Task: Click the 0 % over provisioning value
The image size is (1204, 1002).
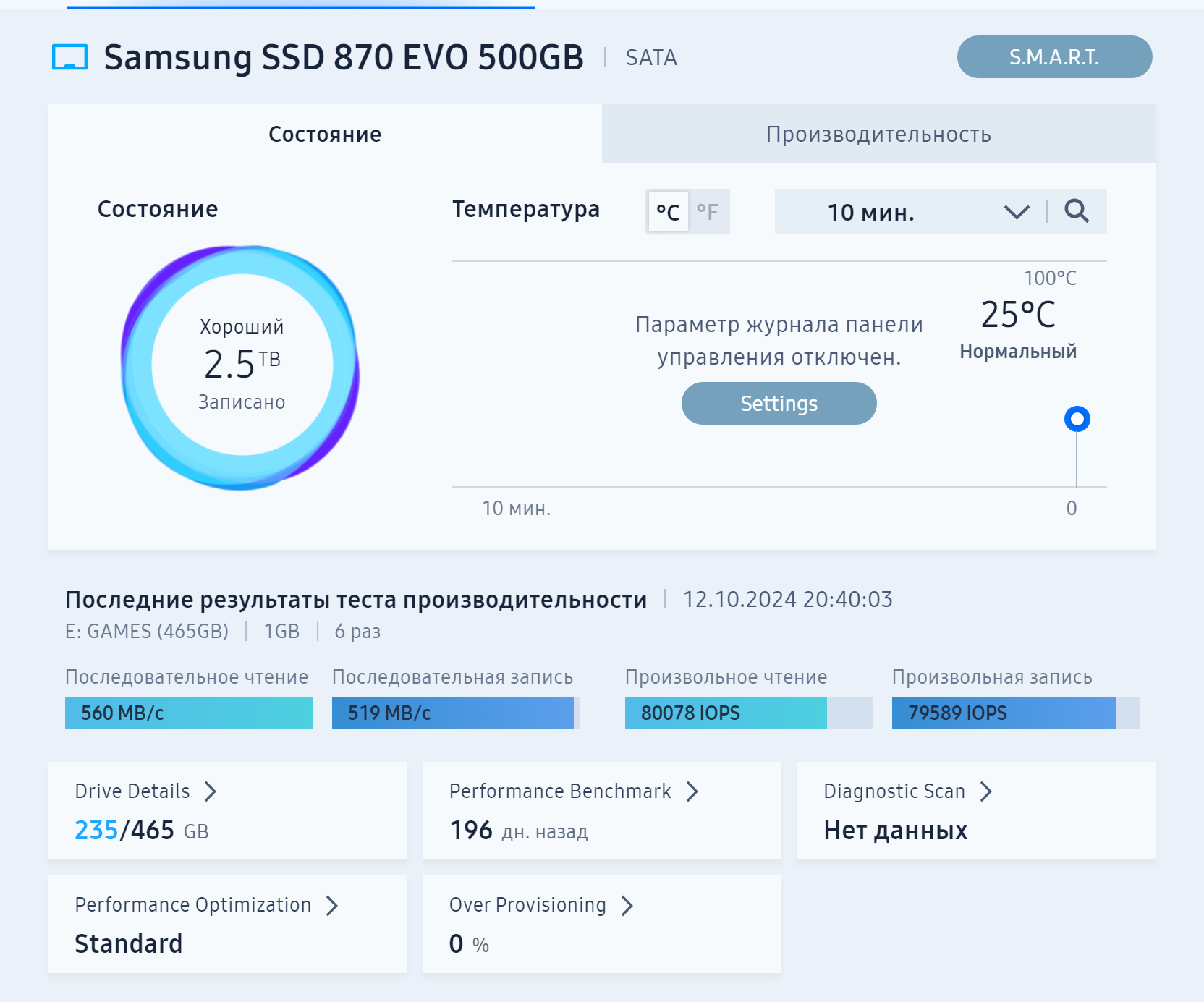Action: click(470, 944)
